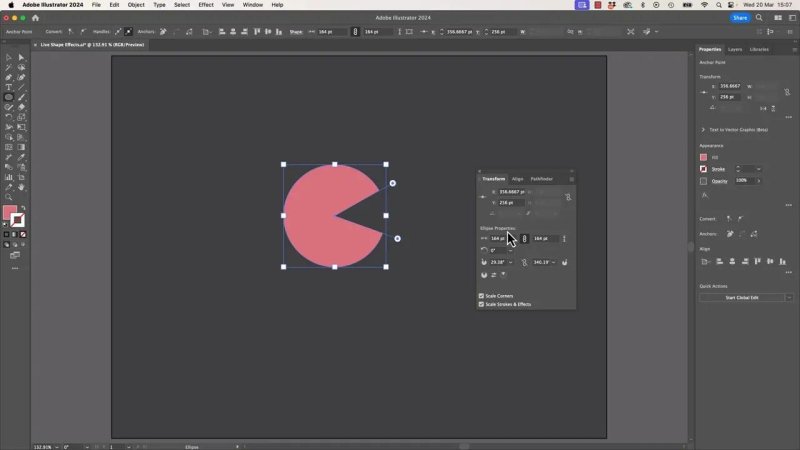Swap fill and stroke arrow in toolbox
The image size is (800, 450).
tap(23, 207)
